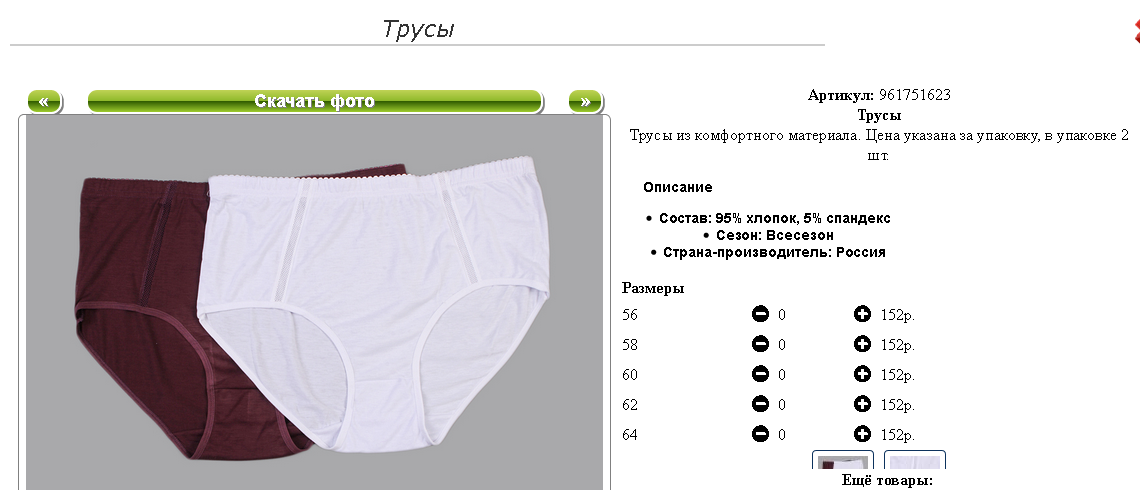
Task: Increase quantity for size 62
Action: click(x=862, y=404)
